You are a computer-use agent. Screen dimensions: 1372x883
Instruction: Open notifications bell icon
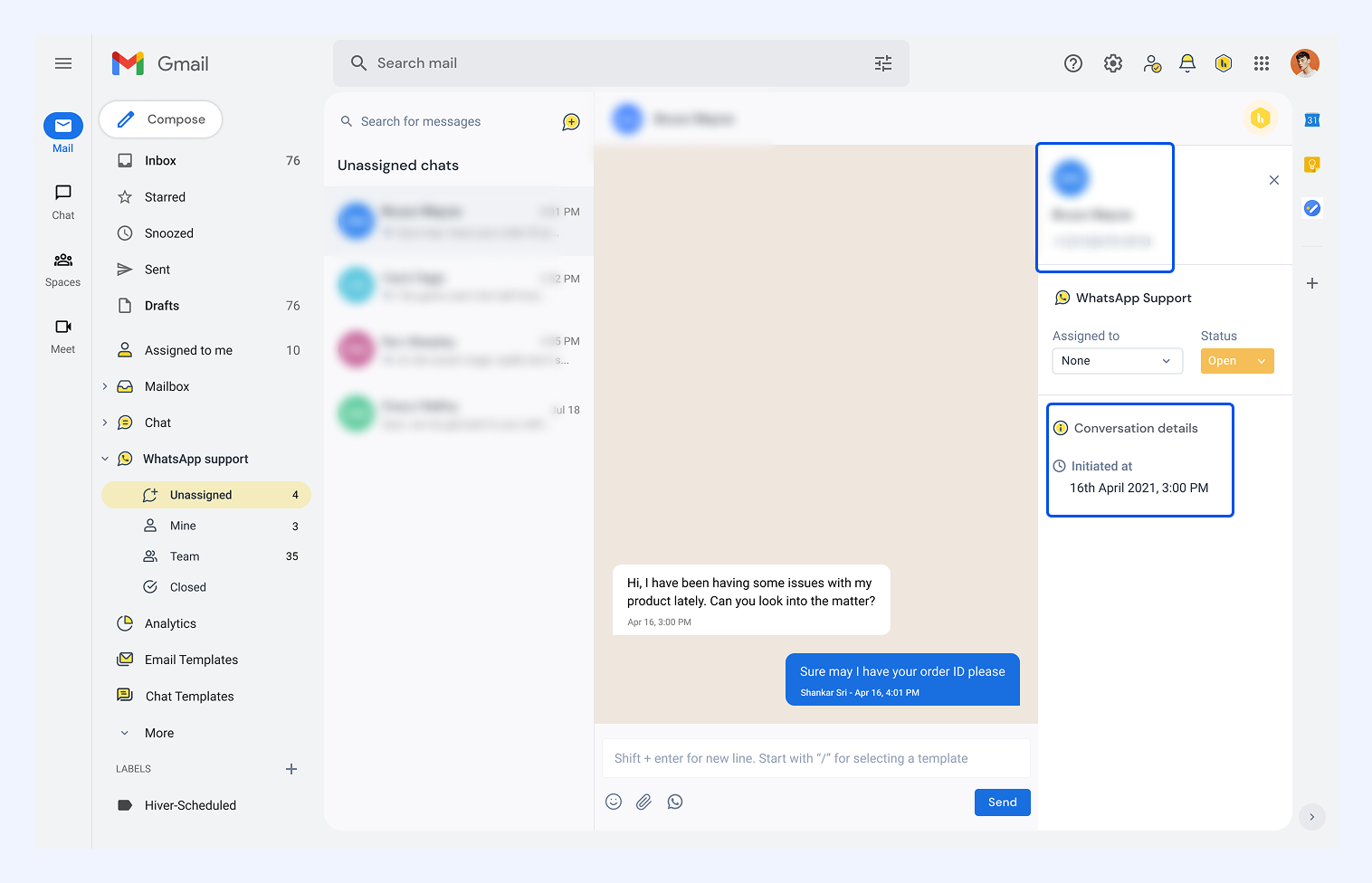[1187, 63]
